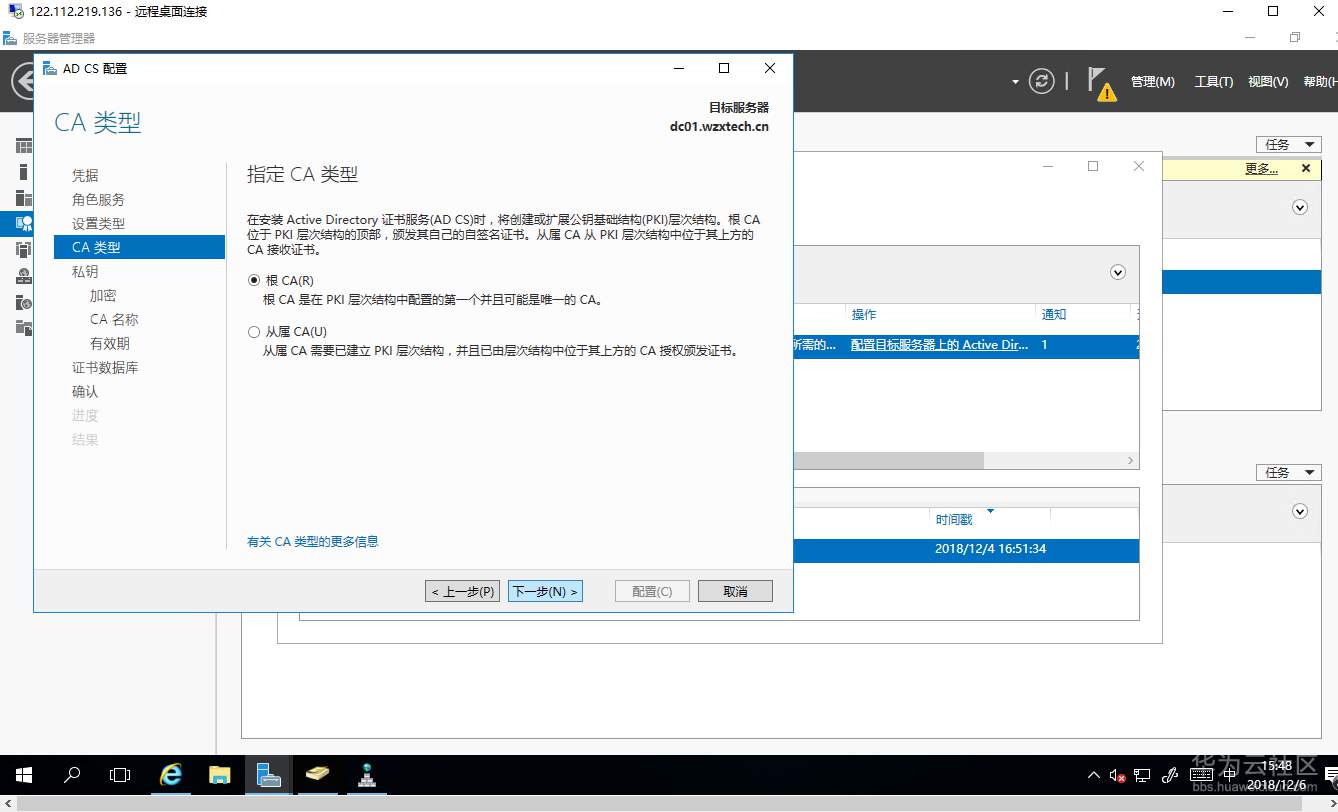Select the 根 CA(R) radio button
The image size is (1338, 812).
coord(255,281)
